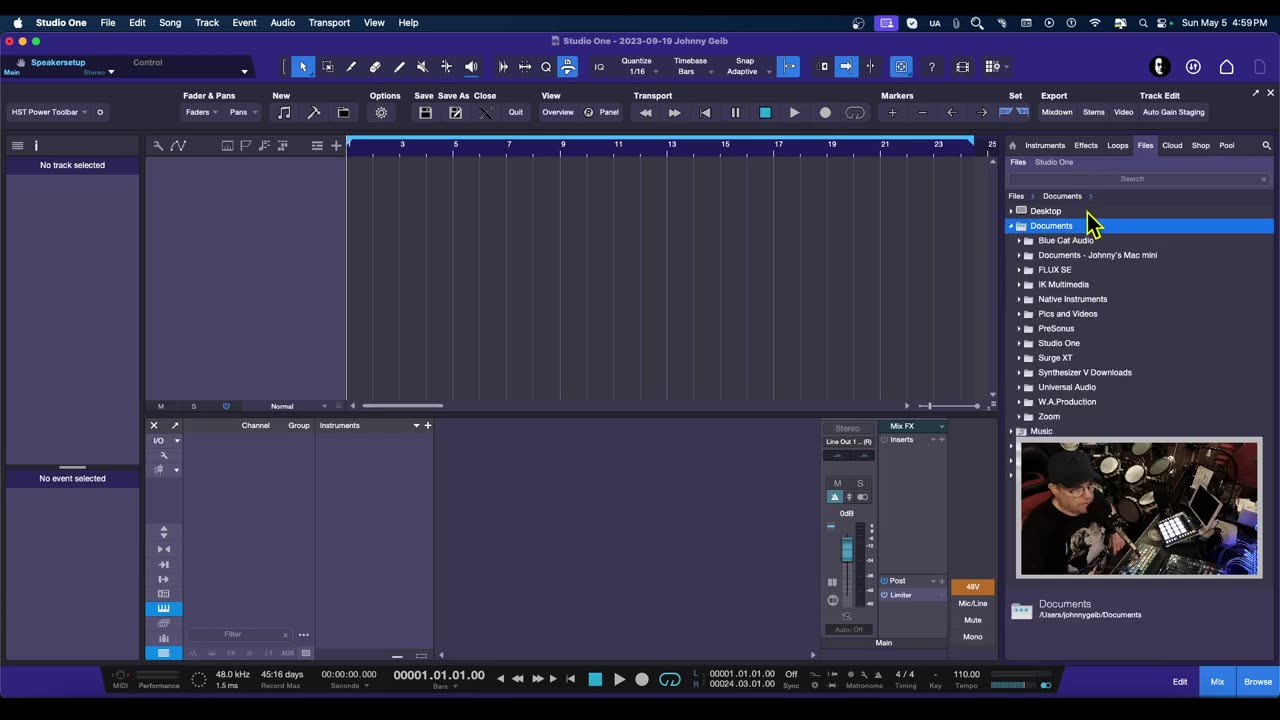Click the arrangement horizontal scrollbar

pos(402,406)
